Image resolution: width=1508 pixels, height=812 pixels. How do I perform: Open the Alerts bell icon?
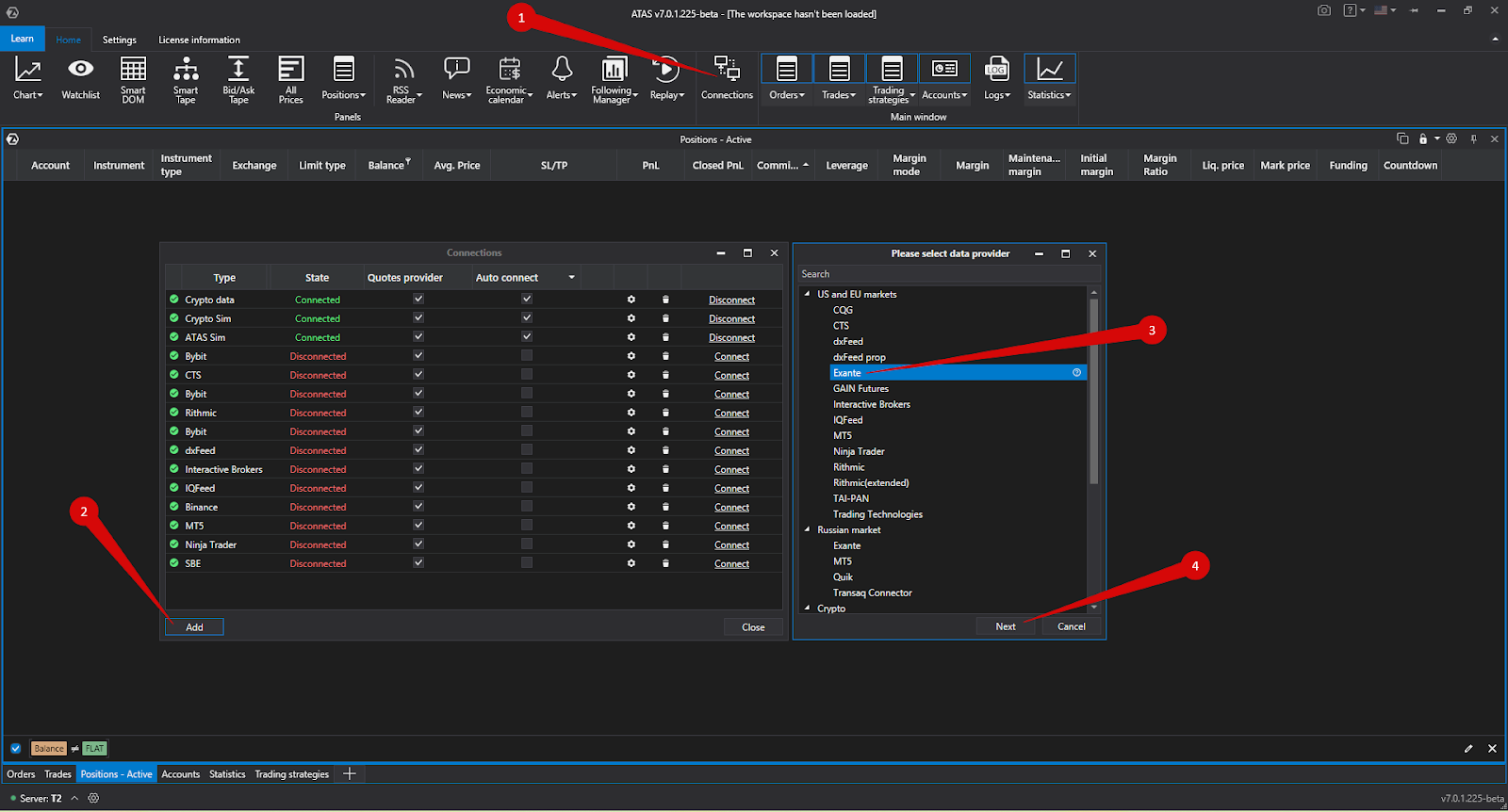coord(562,69)
